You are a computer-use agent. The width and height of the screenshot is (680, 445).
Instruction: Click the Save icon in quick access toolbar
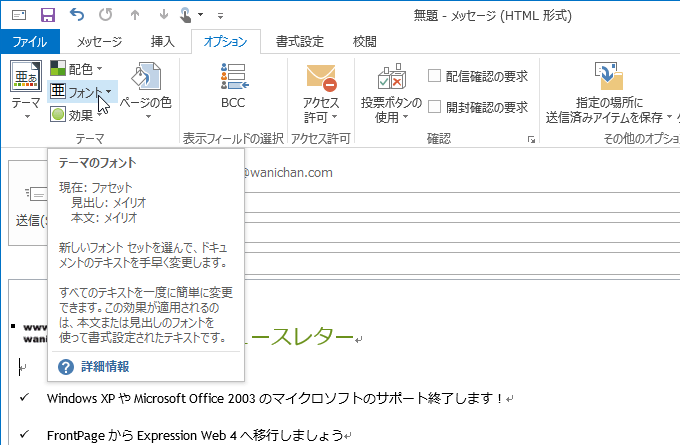pos(48,15)
